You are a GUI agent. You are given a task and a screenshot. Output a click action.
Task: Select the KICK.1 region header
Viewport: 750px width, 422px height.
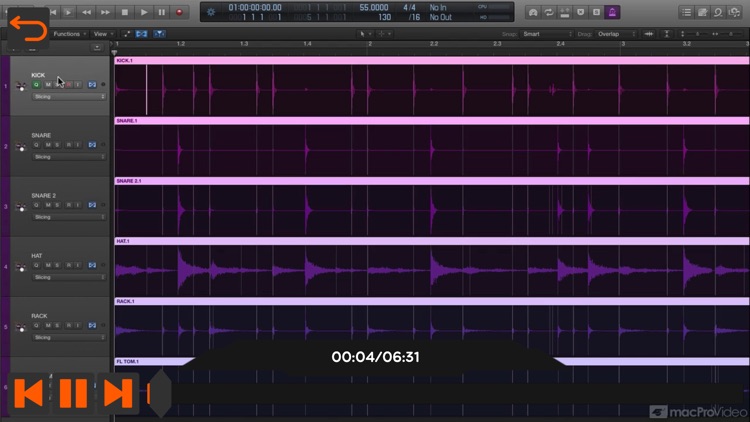[x=432, y=61]
